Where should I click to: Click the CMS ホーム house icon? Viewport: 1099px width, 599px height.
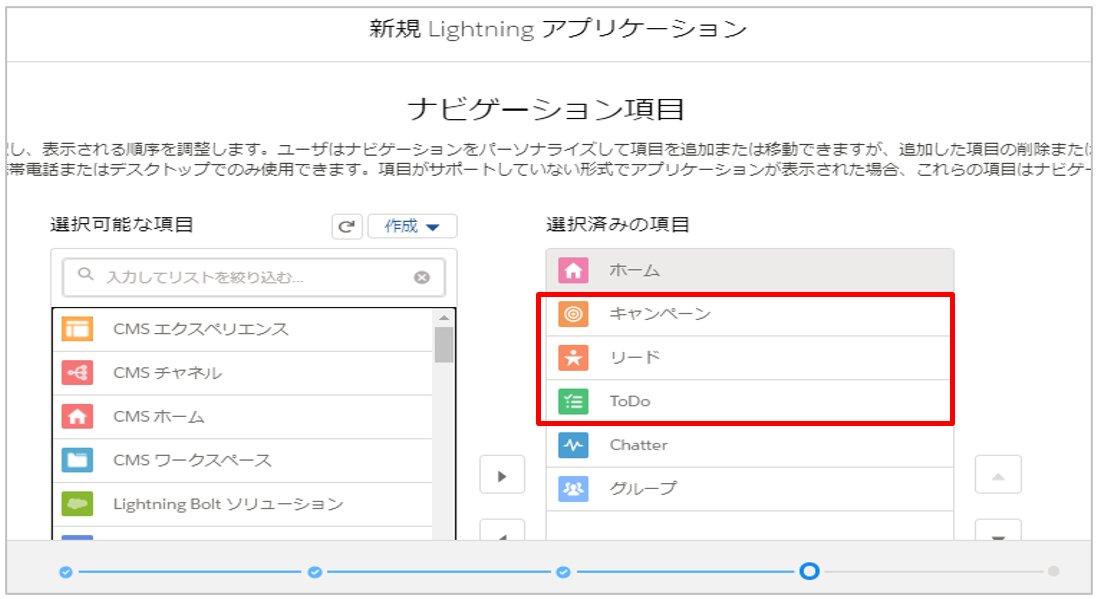pos(77,416)
